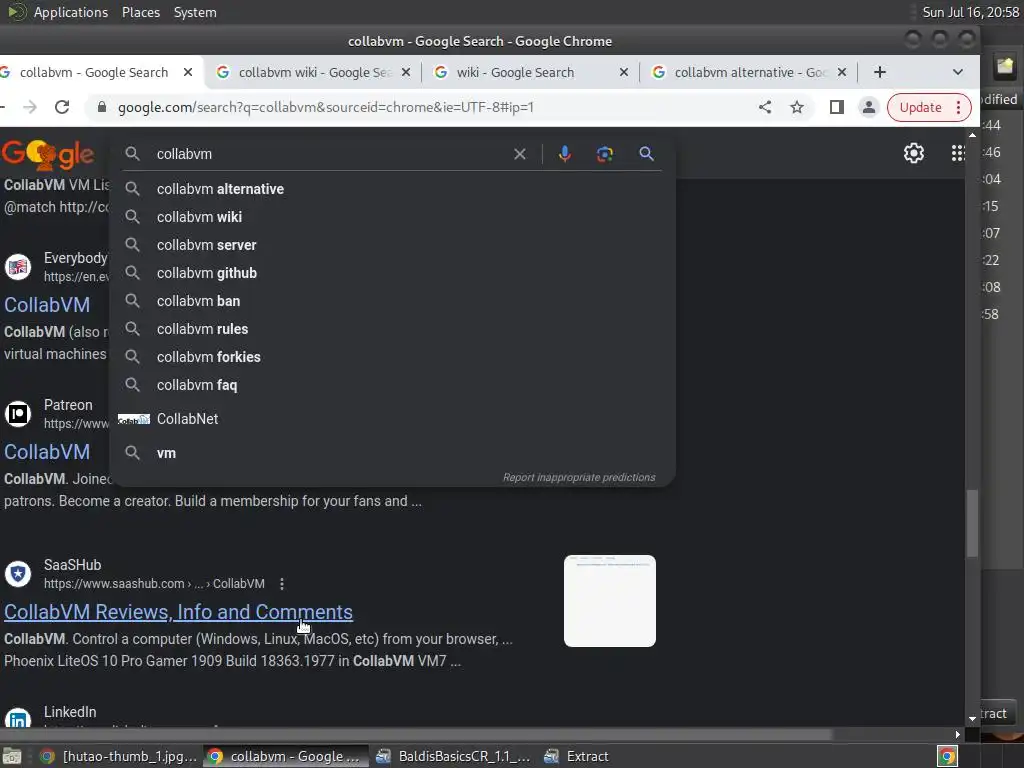Select the collabvm - Google Search tab
Viewport: 1024px width, 768px height.
[93, 72]
